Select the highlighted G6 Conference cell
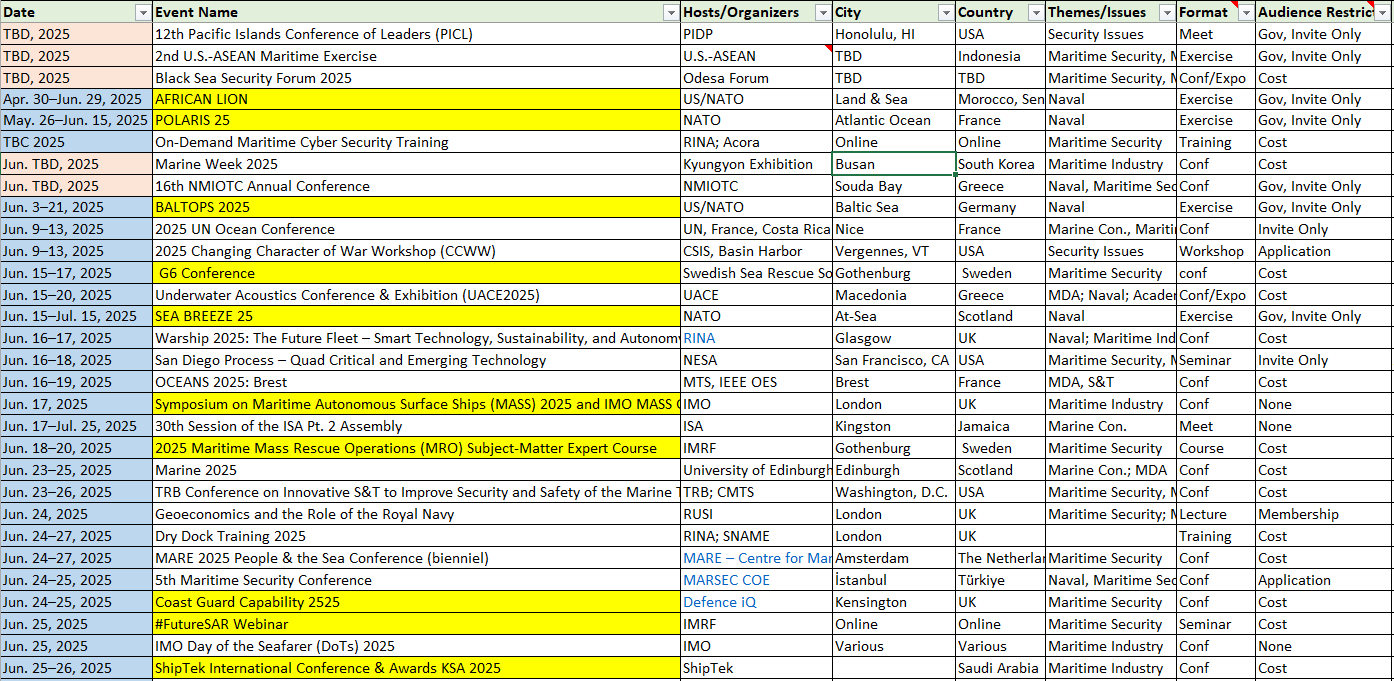This screenshot has height=681, width=1394. pyautogui.click(x=416, y=273)
